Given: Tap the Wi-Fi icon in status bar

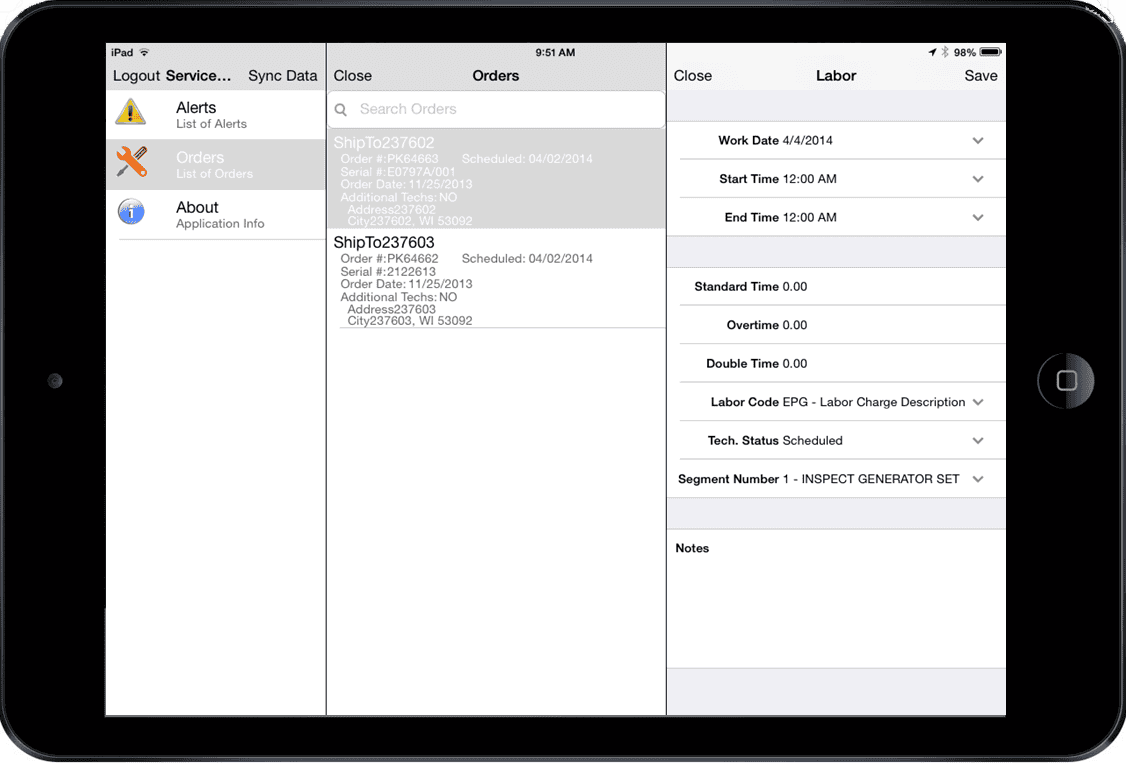Looking at the screenshot, I should (145, 52).
